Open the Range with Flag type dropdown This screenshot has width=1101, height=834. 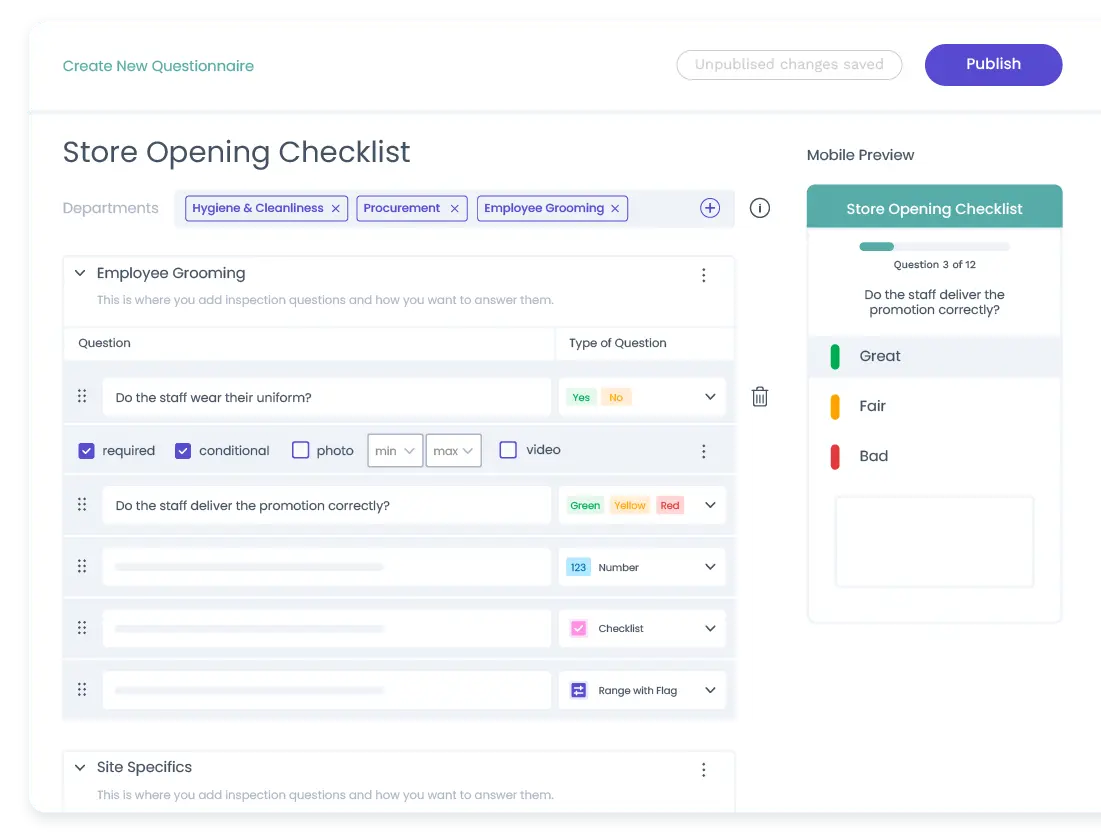click(710, 690)
